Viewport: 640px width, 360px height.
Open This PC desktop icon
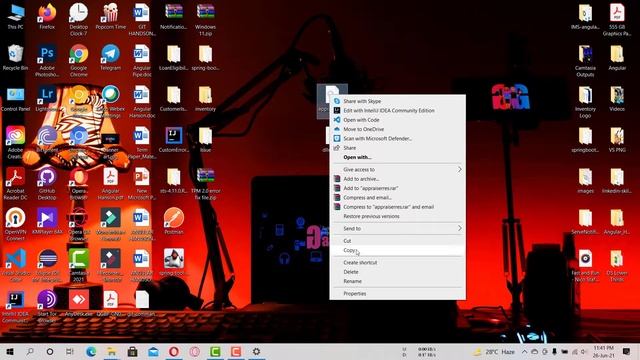(16, 17)
